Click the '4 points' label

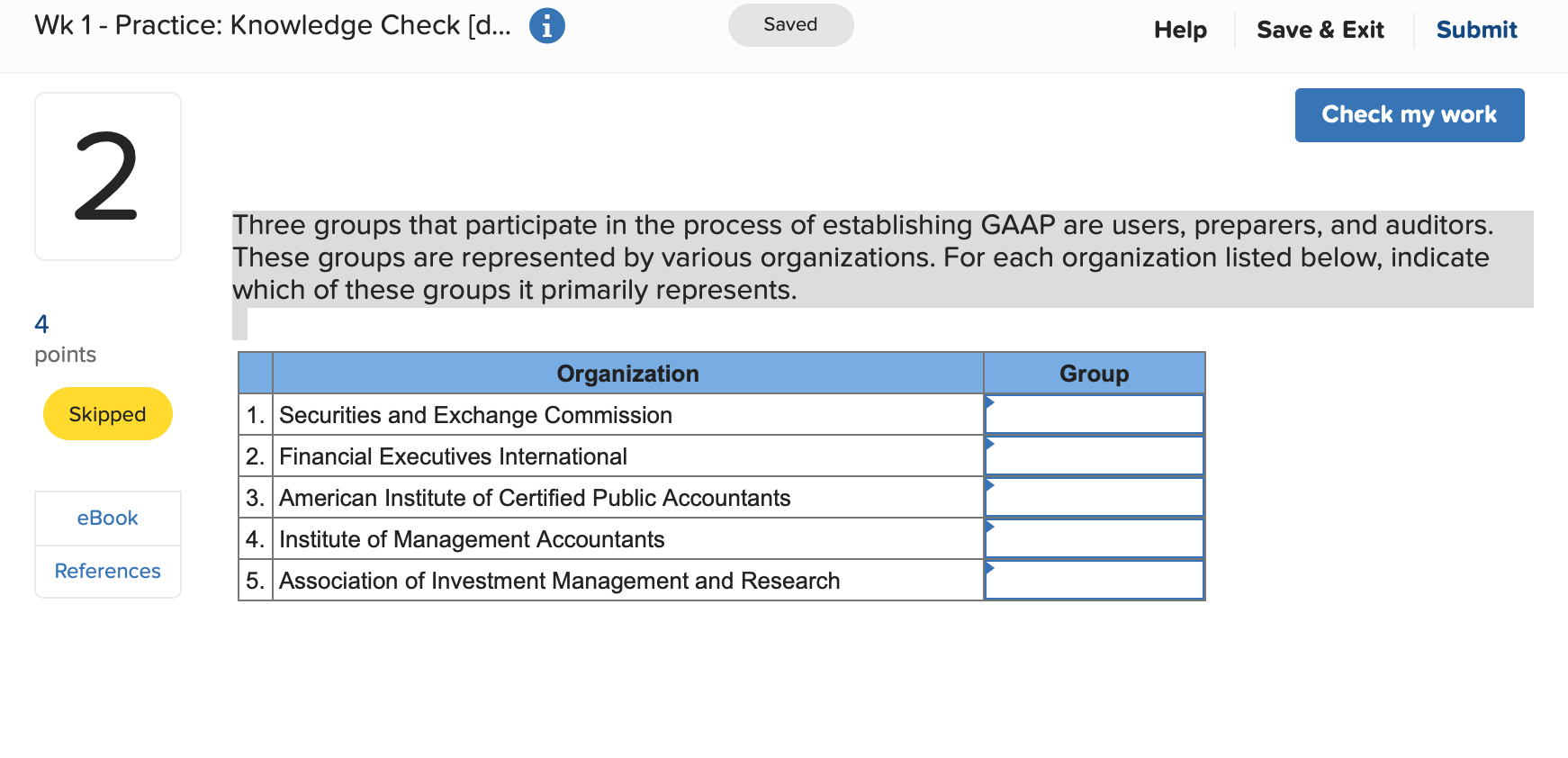tap(65, 338)
